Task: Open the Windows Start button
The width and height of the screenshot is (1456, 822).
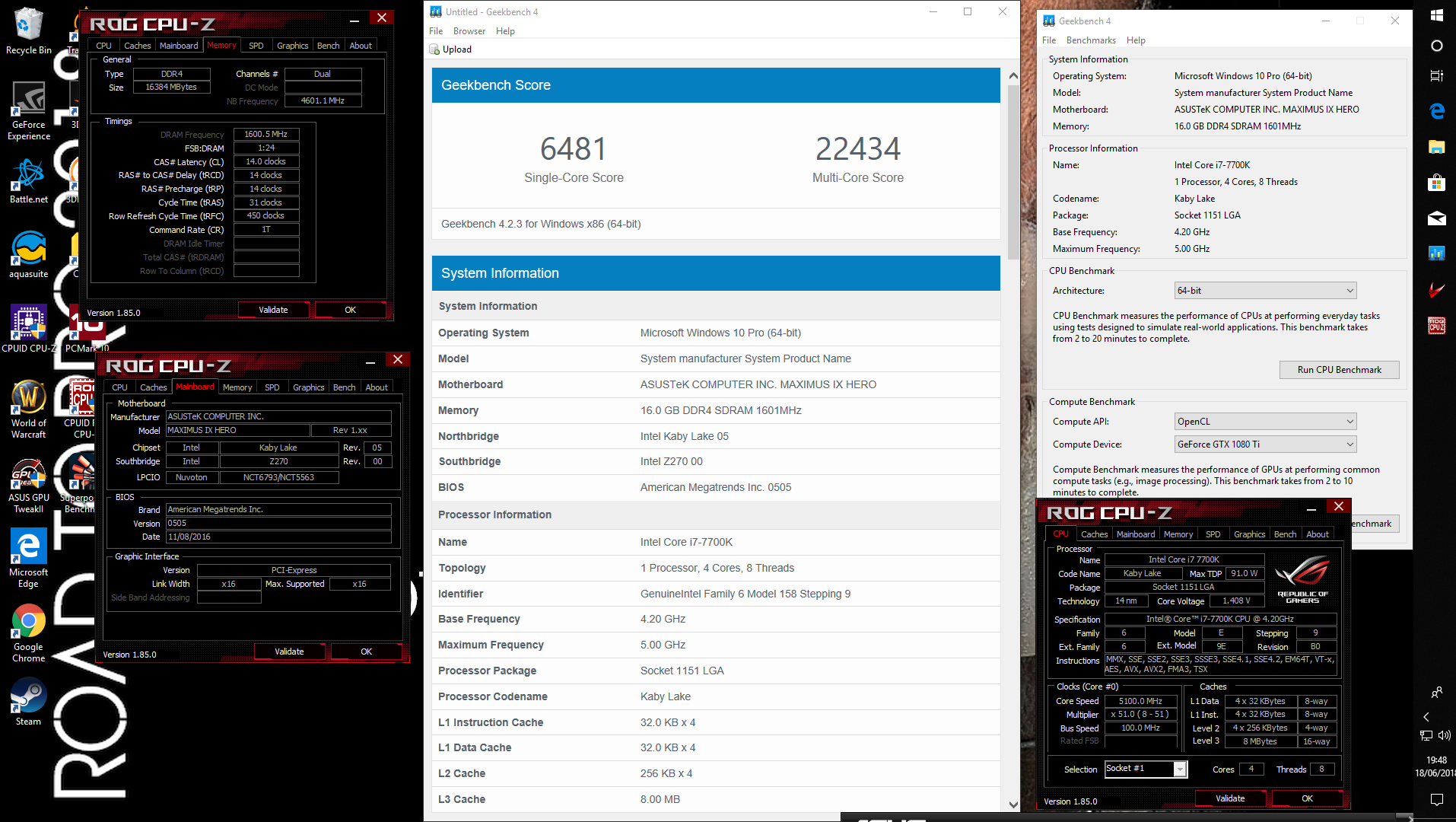Action: pyautogui.click(x=1436, y=15)
